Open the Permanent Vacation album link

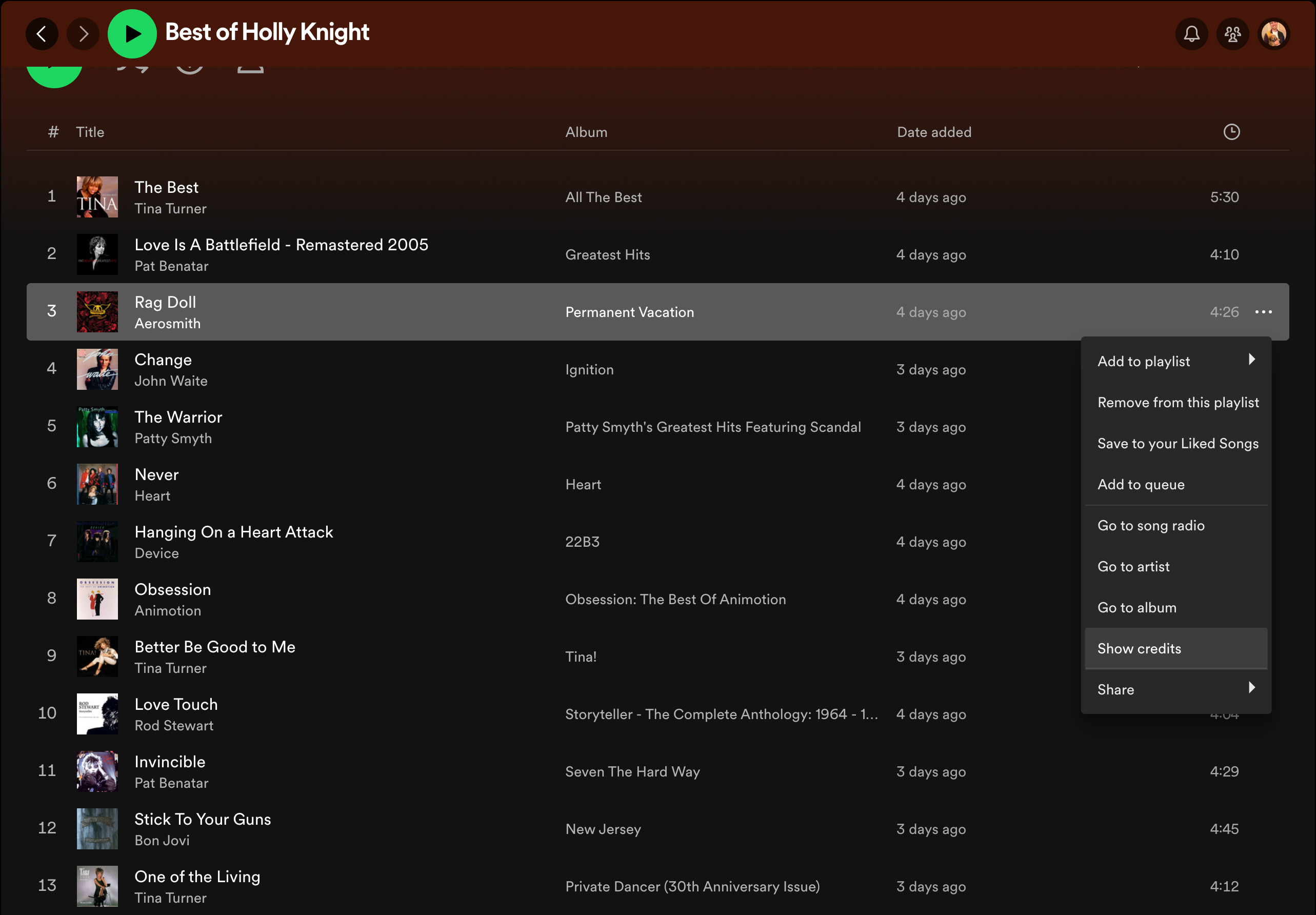pos(629,312)
